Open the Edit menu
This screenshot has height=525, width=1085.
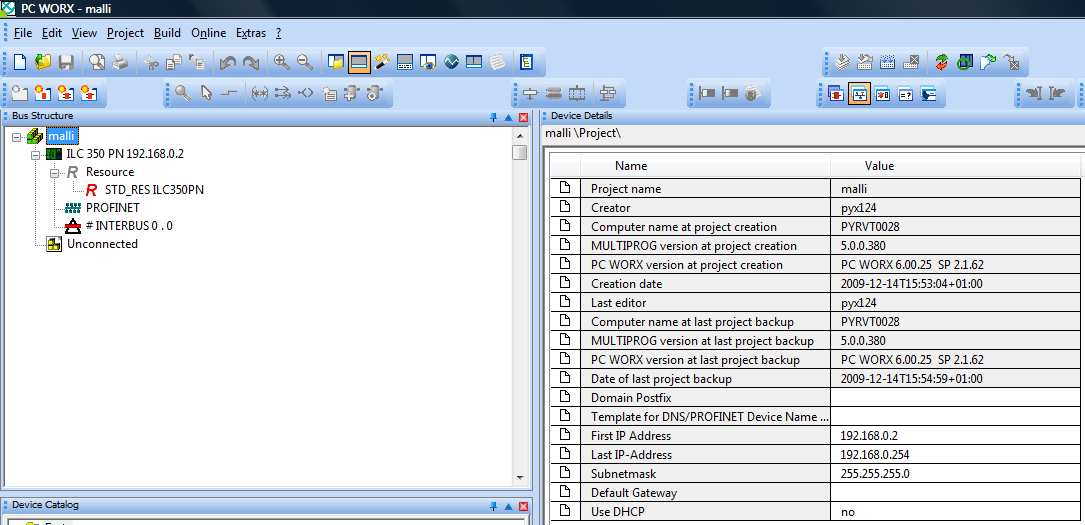pos(52,33)
